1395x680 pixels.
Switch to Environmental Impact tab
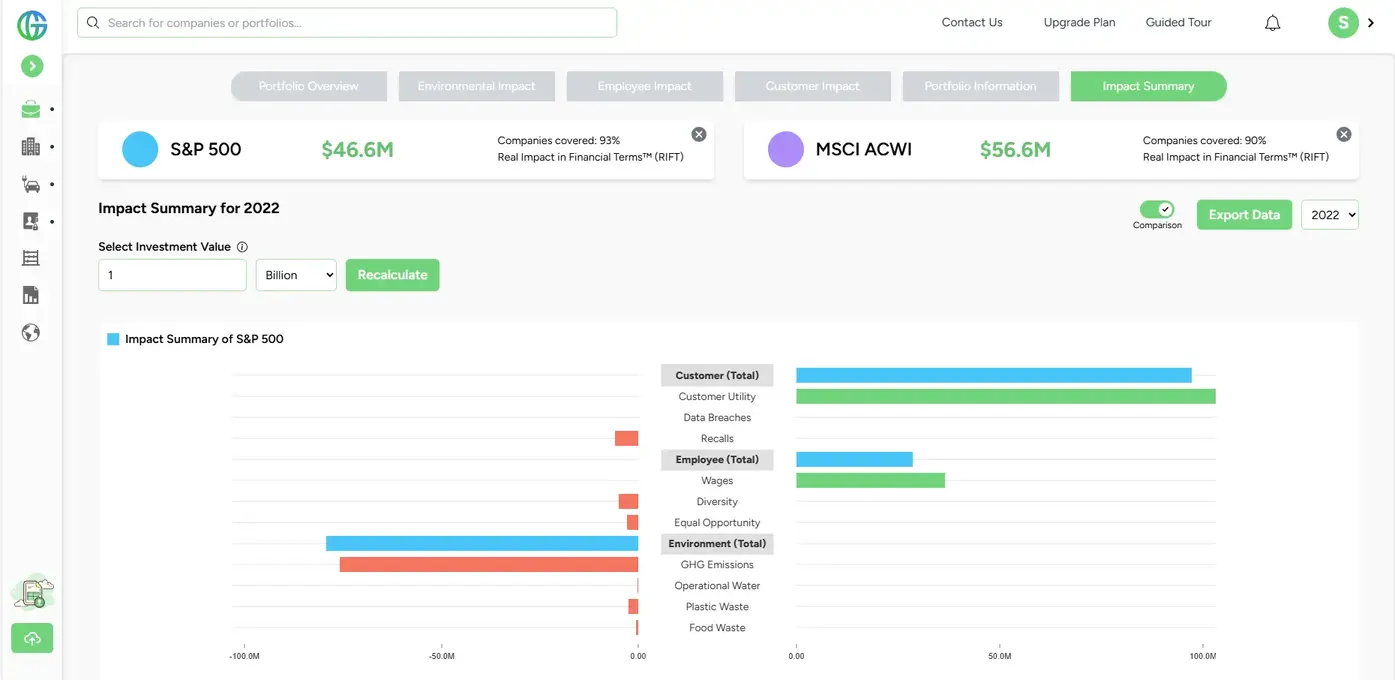pos(477,86)
